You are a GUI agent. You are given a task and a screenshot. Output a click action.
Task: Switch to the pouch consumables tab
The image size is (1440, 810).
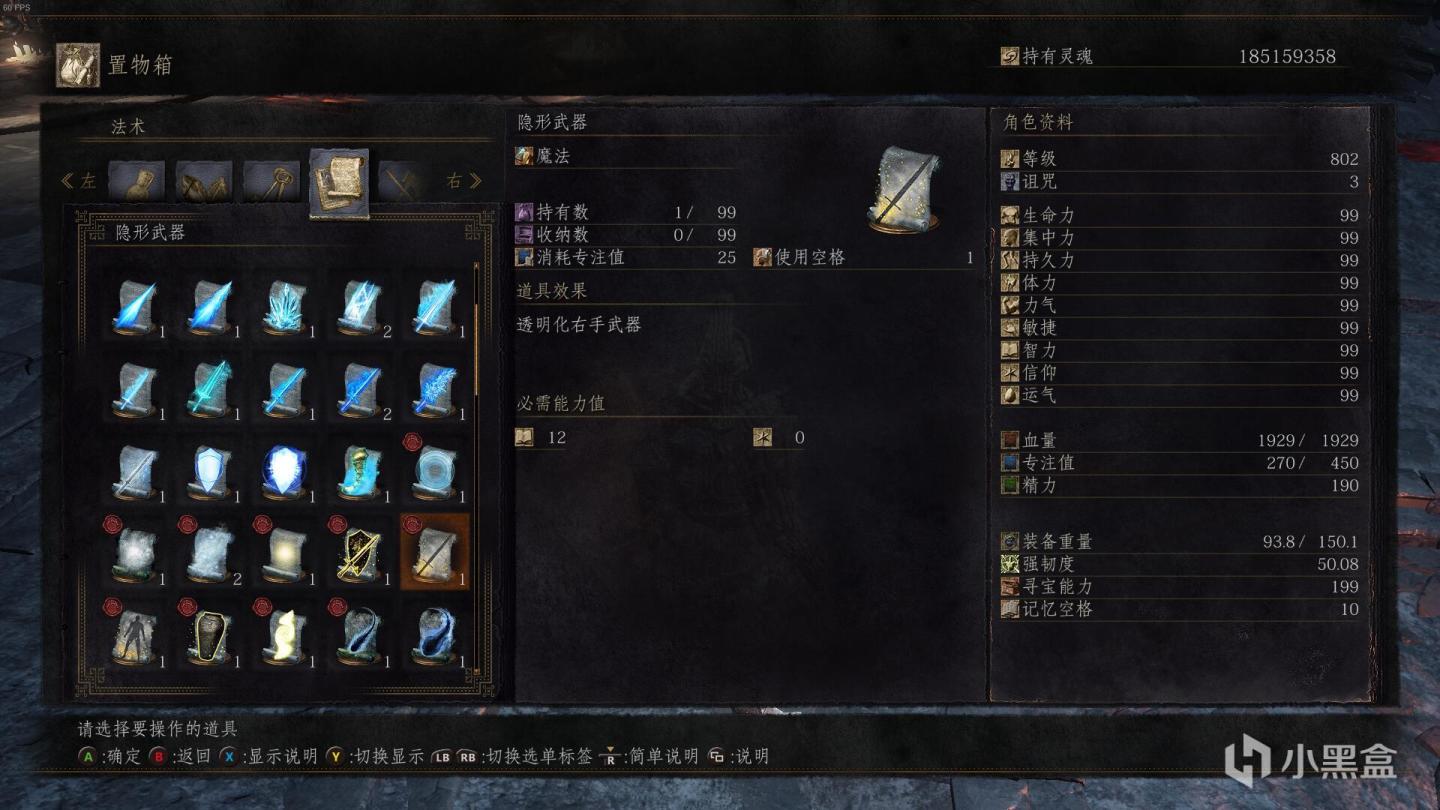136,181
